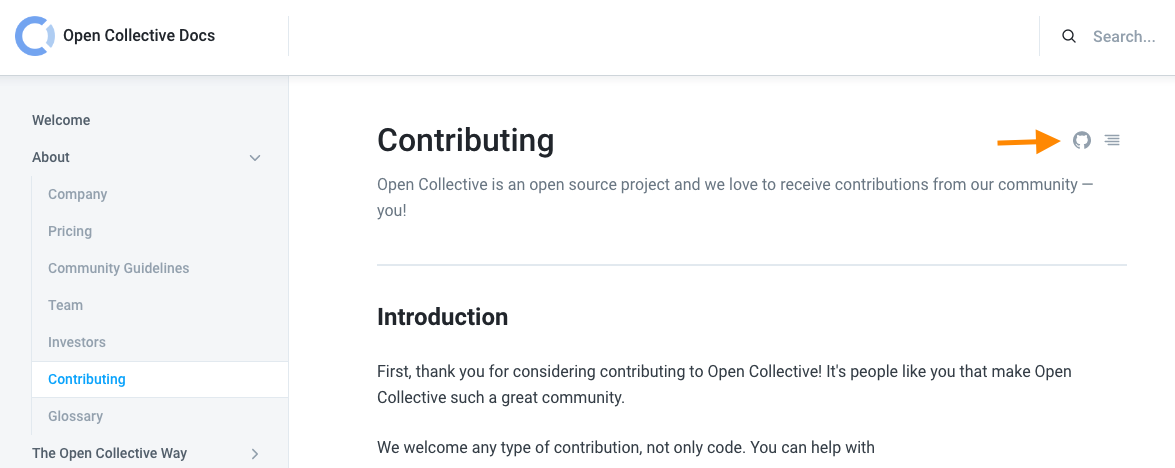Click the Introduction heading
This screenshot has height=468, width=1175.
click(x=442, y=317)
